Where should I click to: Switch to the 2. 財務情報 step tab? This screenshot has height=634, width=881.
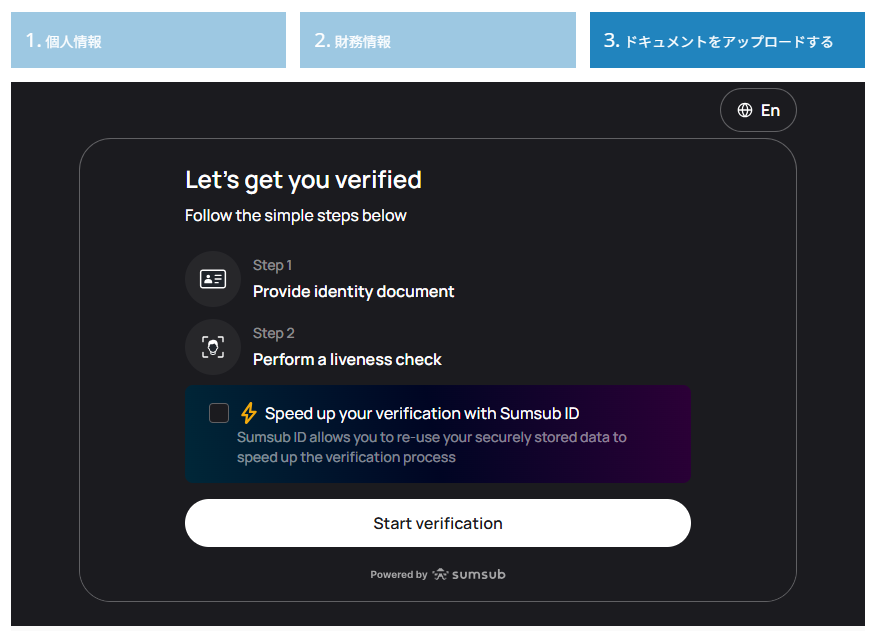click(x=437, y=40)
